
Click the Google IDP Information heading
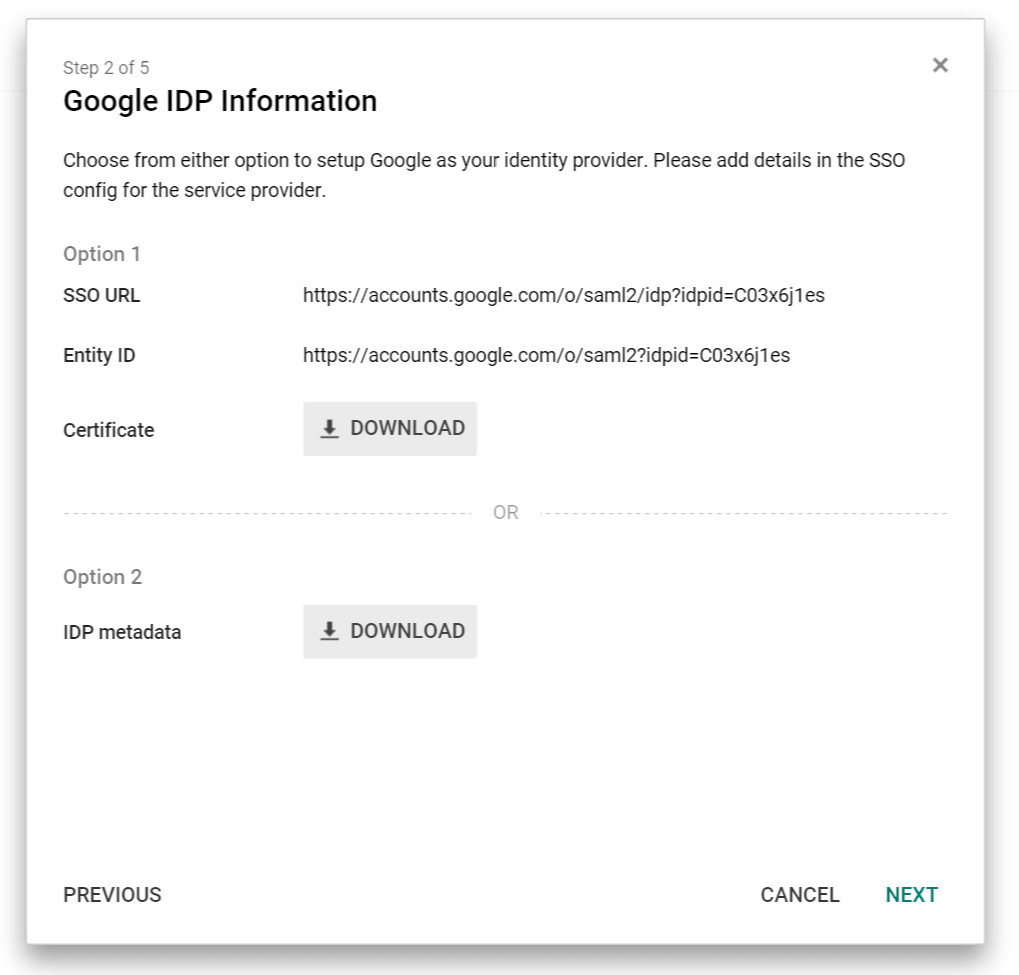pyautogui.click(x=221, y=101)
